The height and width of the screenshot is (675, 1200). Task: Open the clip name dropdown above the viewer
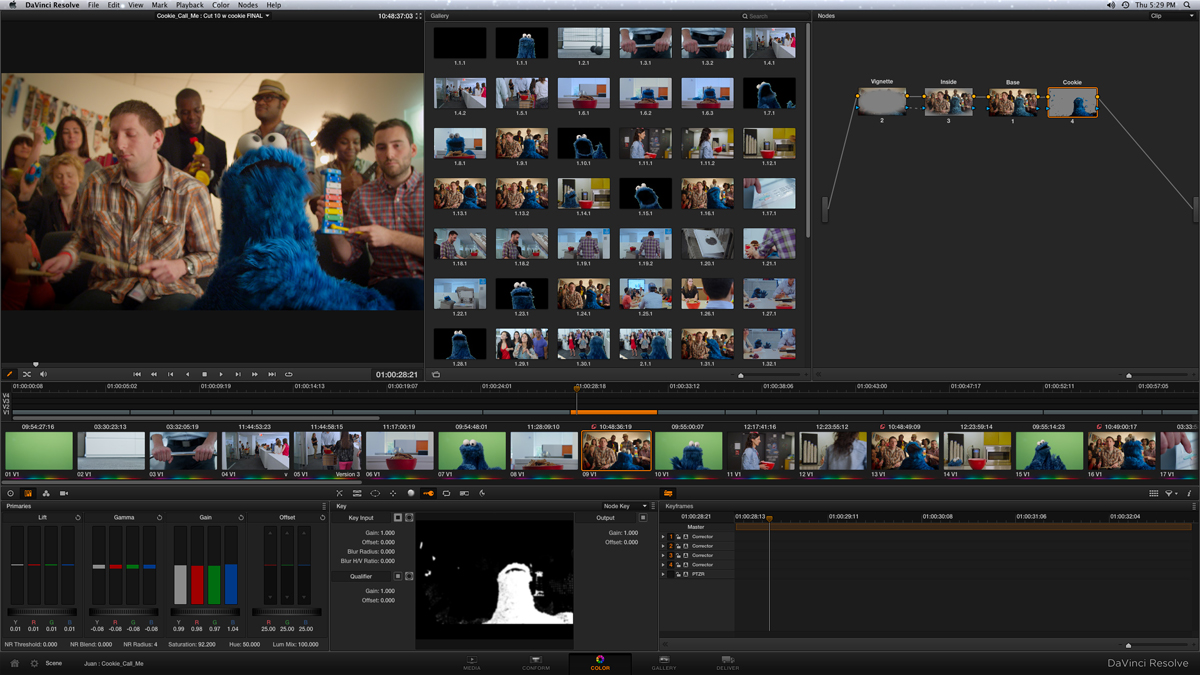213,16
